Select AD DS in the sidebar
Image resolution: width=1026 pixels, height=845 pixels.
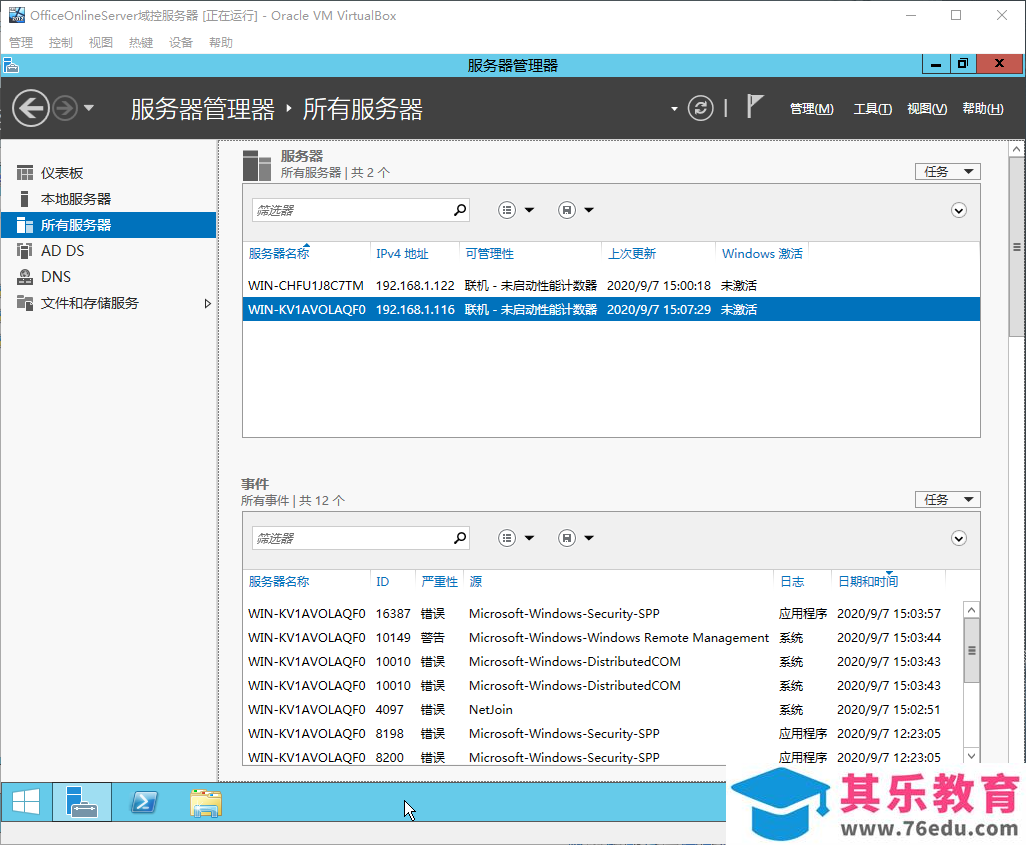109,251
